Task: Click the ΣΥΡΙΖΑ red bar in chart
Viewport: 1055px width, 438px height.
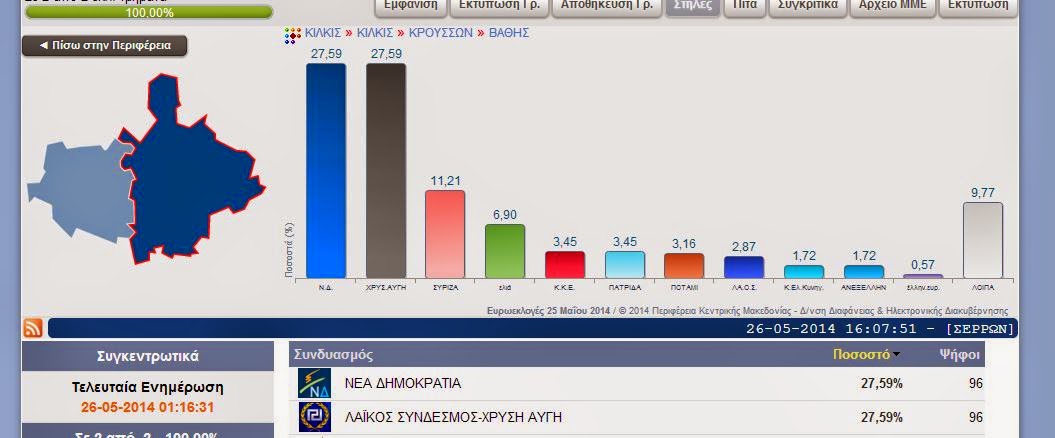Action: (x=445, y=234)
